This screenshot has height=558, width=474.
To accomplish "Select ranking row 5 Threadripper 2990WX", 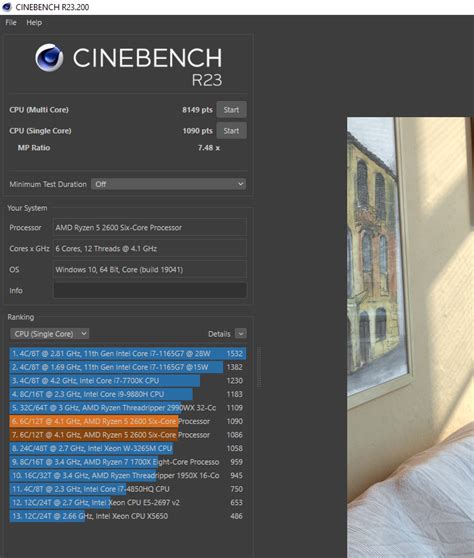I will click(128, 407).
